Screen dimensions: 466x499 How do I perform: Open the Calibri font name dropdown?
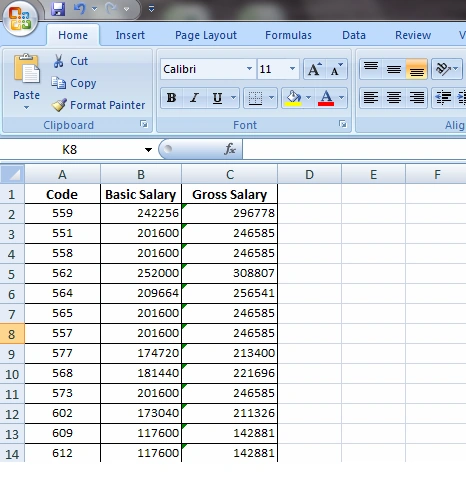[x=249, y=69]
